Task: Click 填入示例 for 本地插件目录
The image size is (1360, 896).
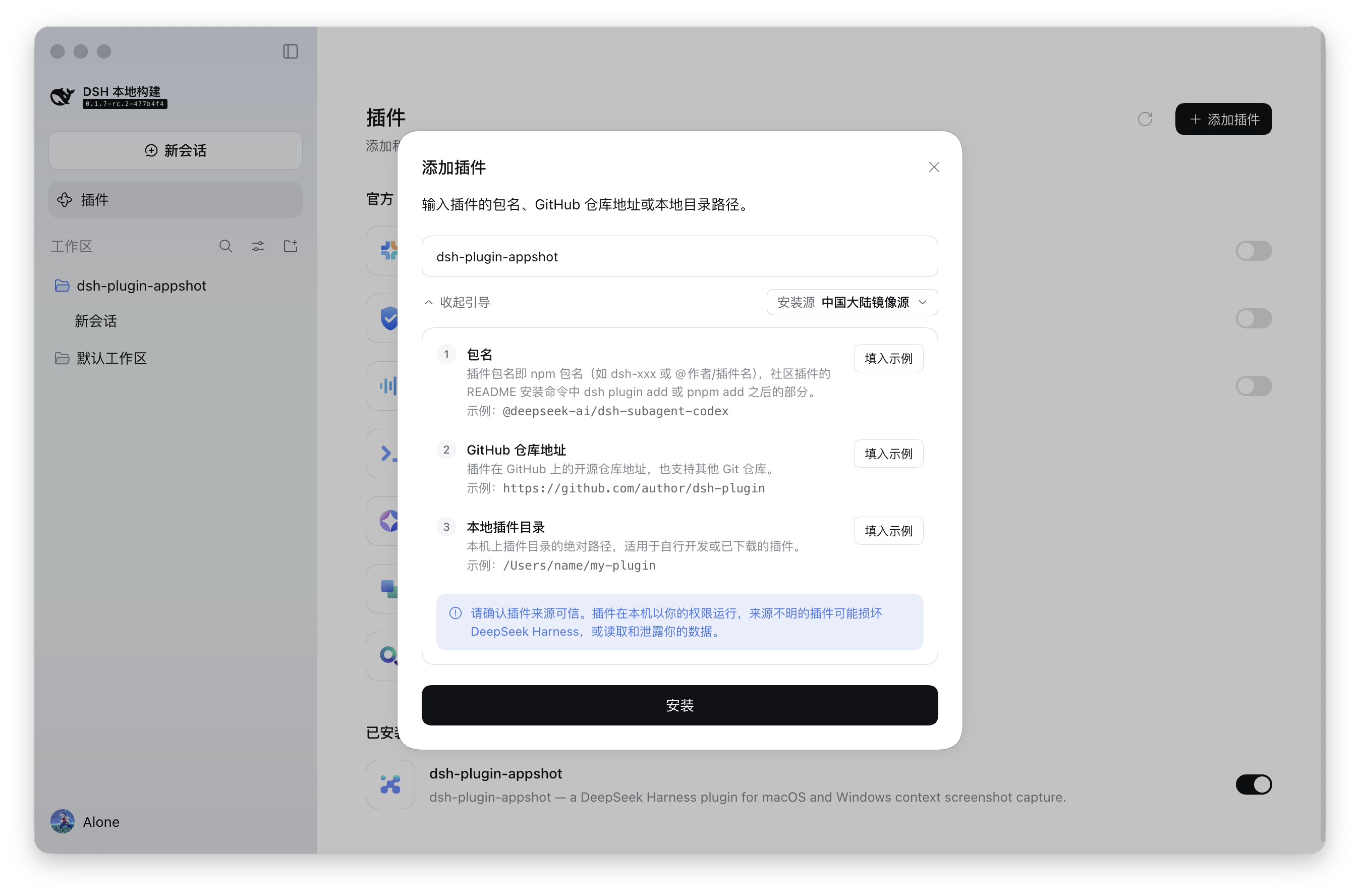Action: (x=888, y=531)
